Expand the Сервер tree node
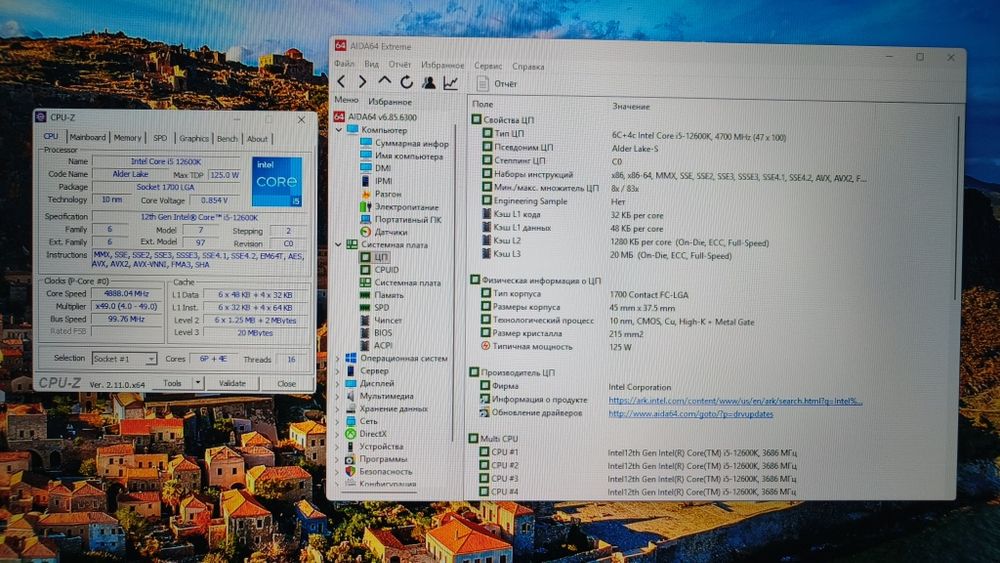 click(x=338, y=370)
